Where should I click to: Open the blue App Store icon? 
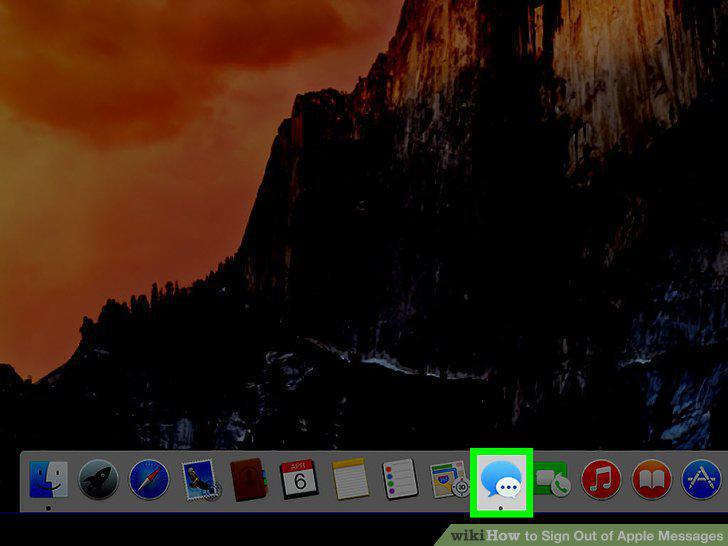point(702,479)
